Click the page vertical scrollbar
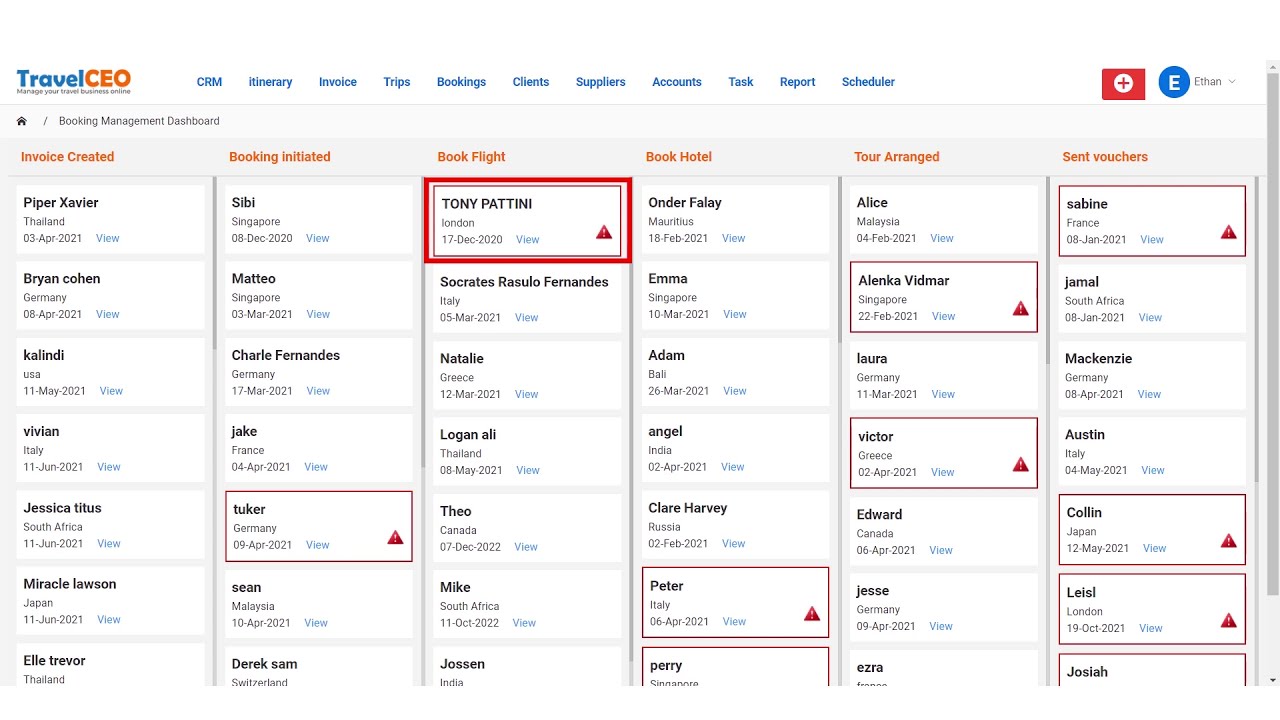The width and height of the screenshot is (1280, 720). 1273,335
